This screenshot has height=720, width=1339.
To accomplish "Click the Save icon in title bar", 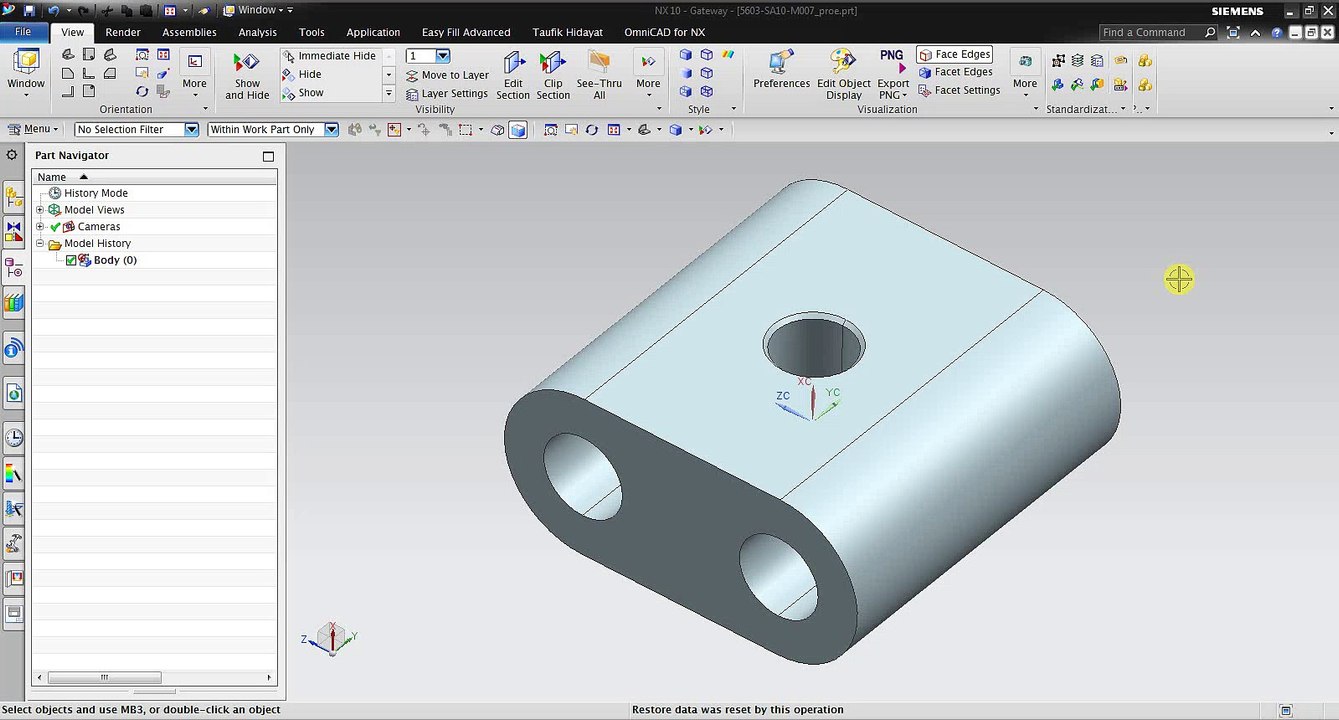I will pyautogui.click(x=29, y=10).
